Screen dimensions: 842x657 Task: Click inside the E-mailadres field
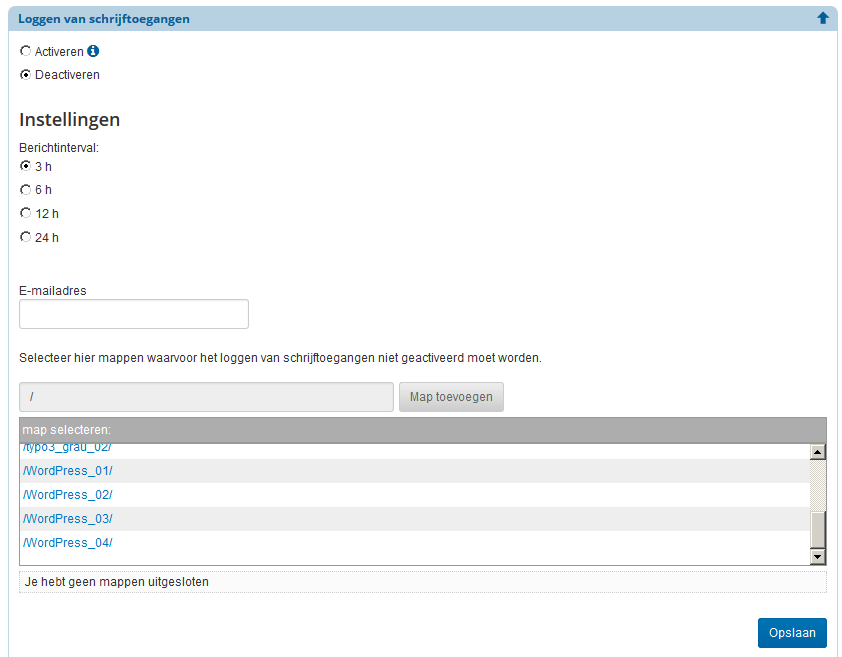click(x=133, y=313)
